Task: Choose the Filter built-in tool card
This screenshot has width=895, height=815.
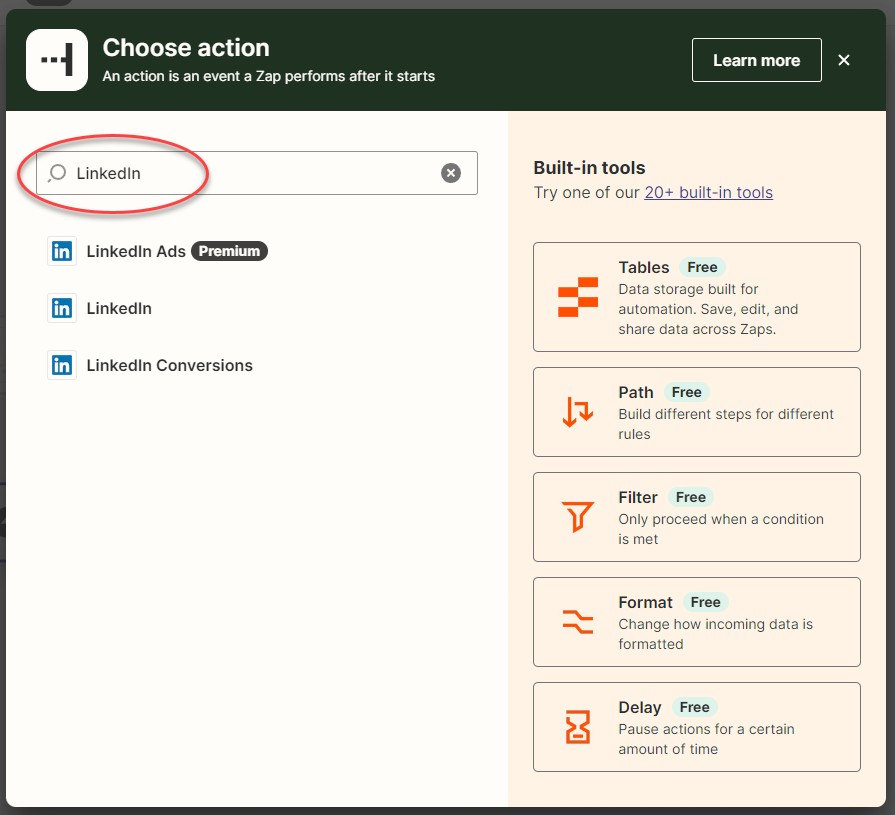Action: [697, 517]
